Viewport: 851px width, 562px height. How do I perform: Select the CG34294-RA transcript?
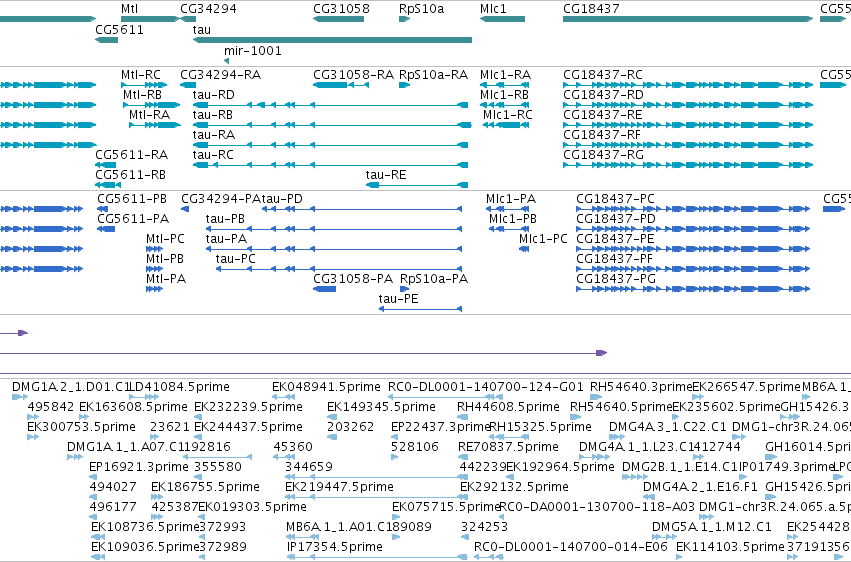(x=188, y=85)
